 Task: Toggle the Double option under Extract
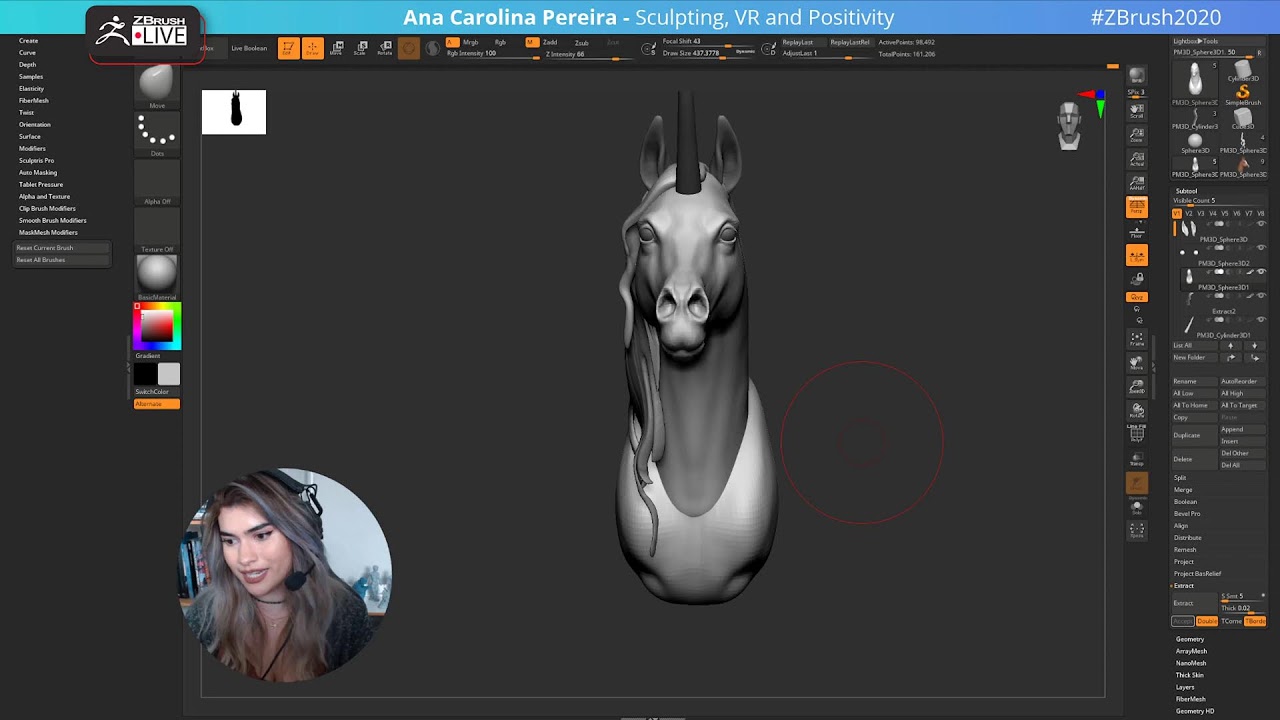click(1207, 621)
